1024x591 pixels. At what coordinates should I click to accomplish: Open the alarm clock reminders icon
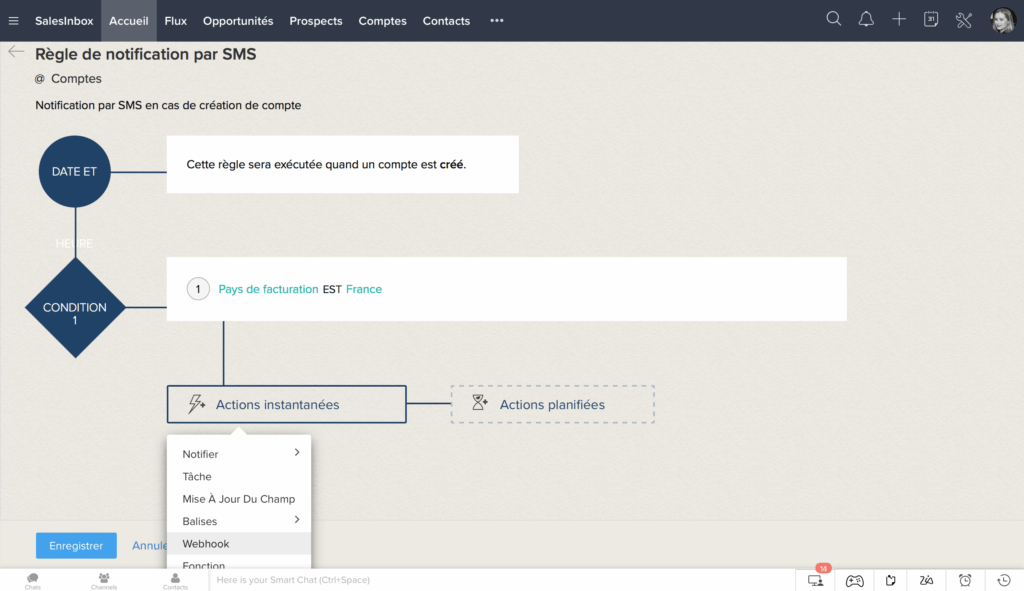(965, 580)
